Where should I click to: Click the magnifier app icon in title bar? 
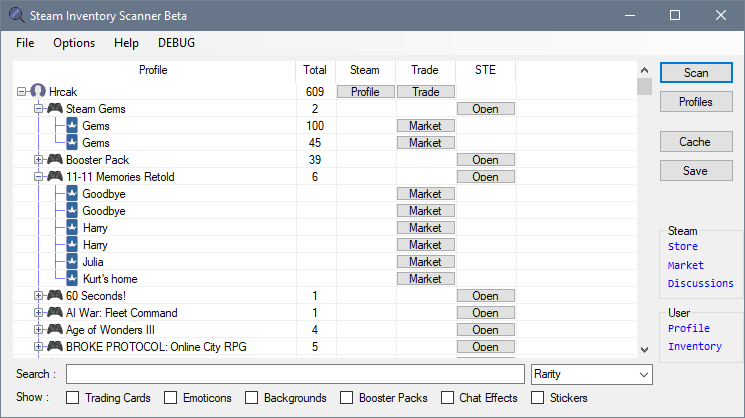click(x=16, y=15)
